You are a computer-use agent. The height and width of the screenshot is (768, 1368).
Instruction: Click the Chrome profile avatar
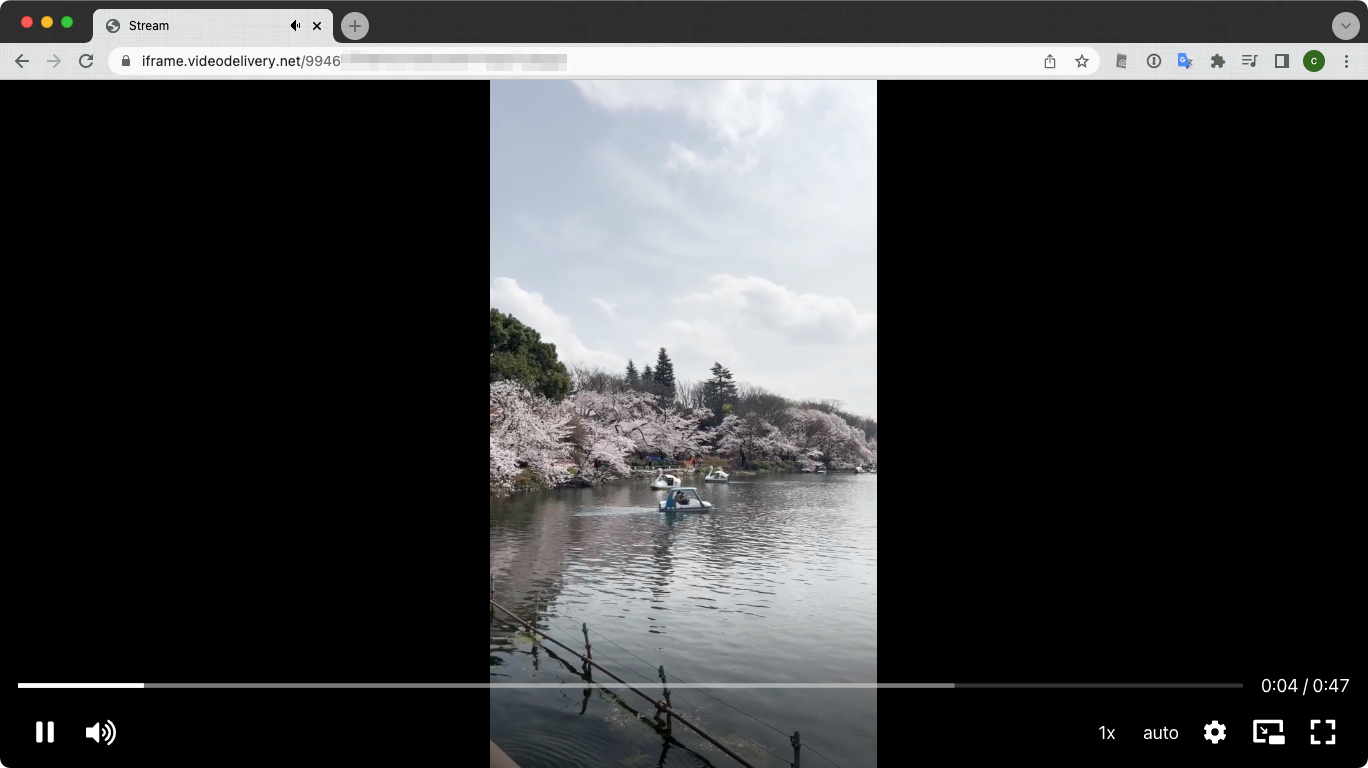[x=1313, y=61]
